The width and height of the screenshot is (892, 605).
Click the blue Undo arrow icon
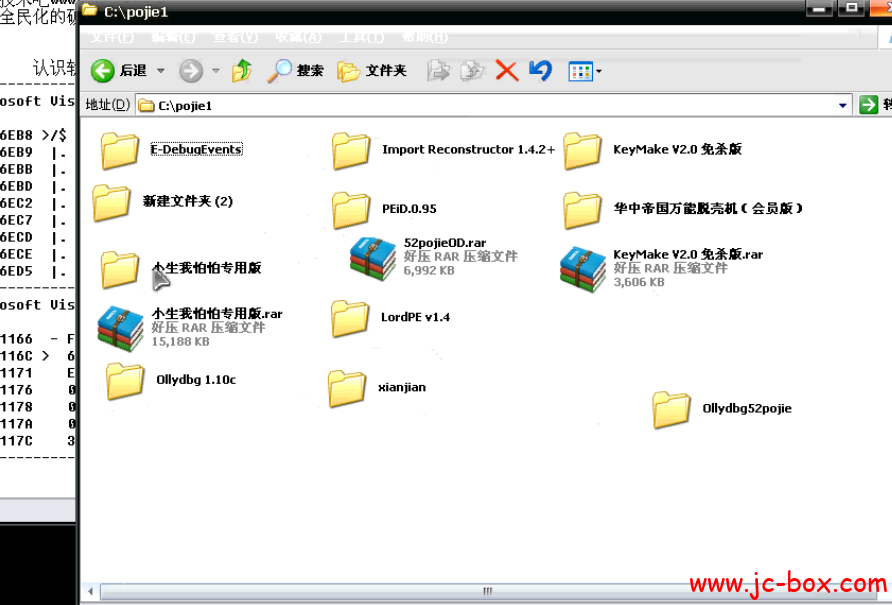540,71
